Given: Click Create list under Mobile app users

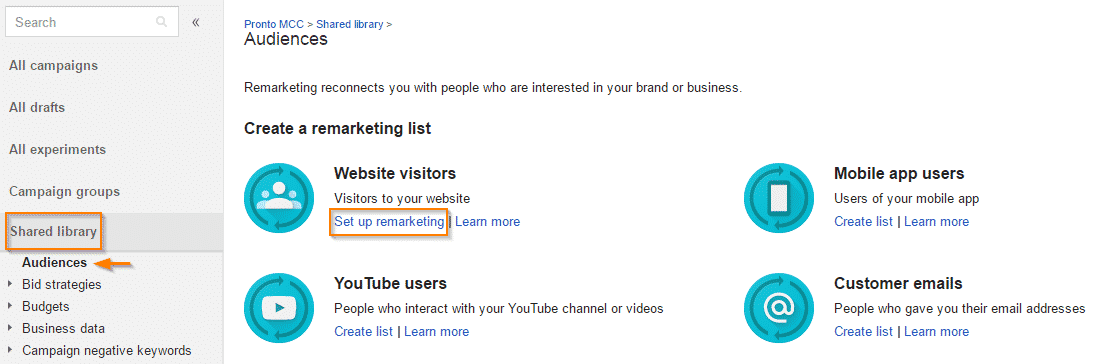Looking at the screenshot, I should pyautogui.click(x=863, y=221).
